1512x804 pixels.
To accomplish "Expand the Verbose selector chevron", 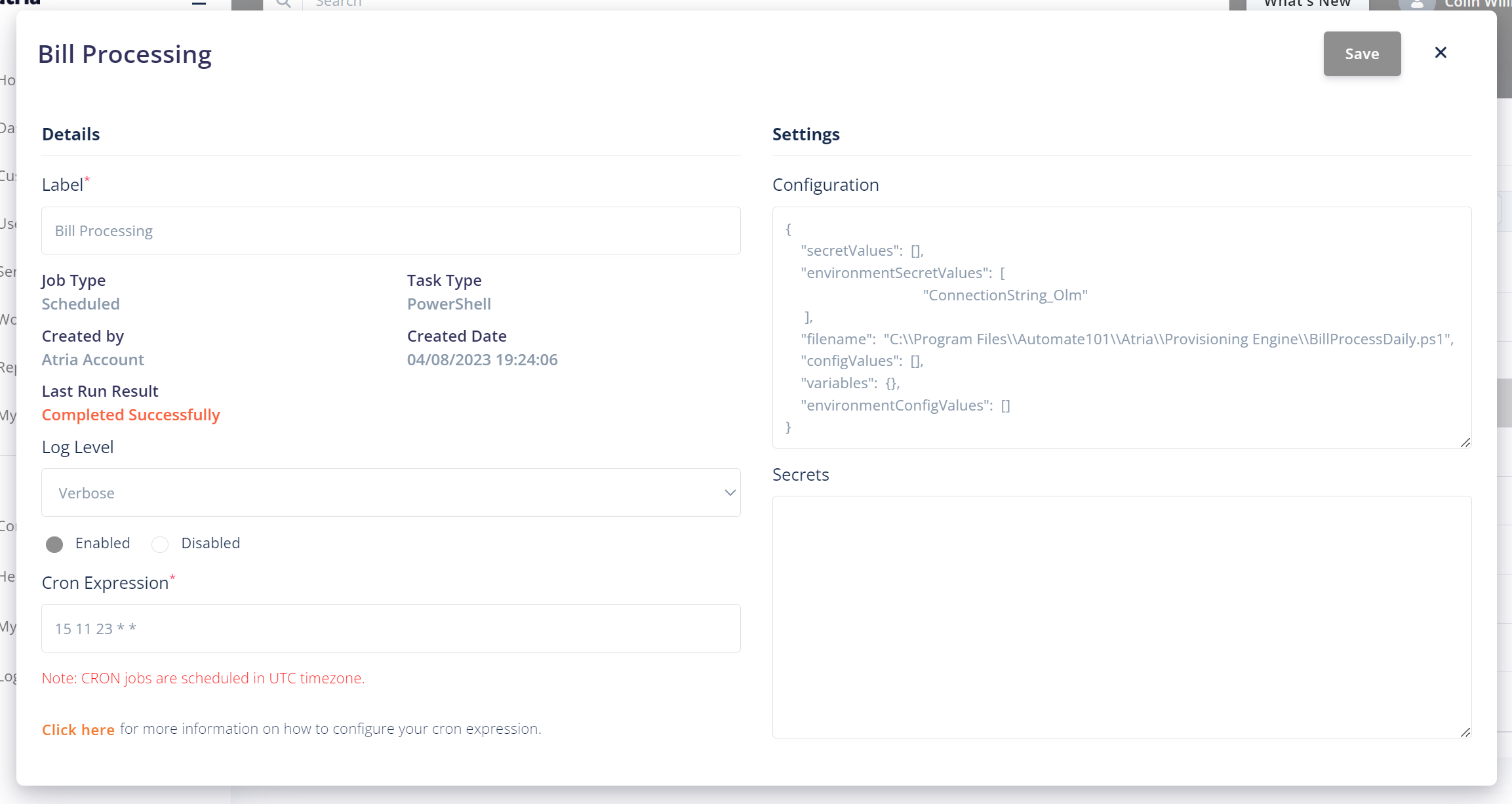I will (x=729, y=492).
